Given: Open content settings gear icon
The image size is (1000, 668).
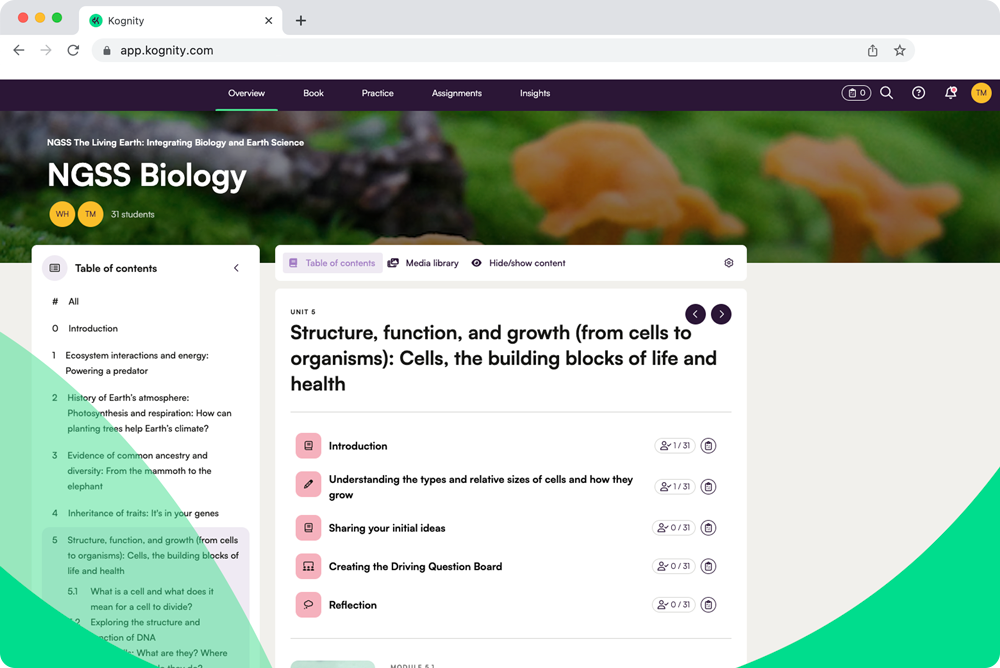Looking at the screenshot, I should click(728, 263).
